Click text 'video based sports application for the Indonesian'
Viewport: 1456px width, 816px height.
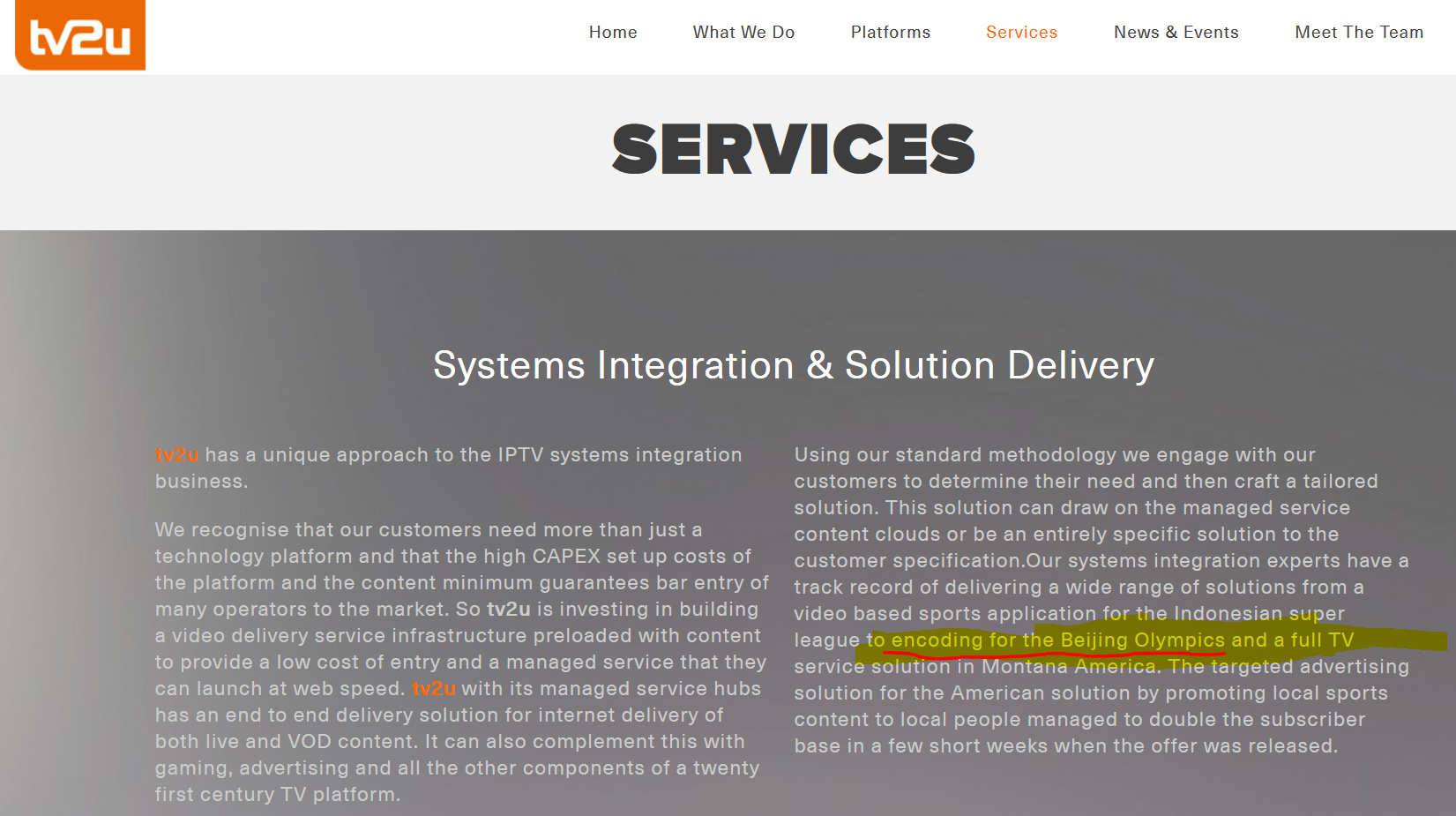[x=1039, y=614]
